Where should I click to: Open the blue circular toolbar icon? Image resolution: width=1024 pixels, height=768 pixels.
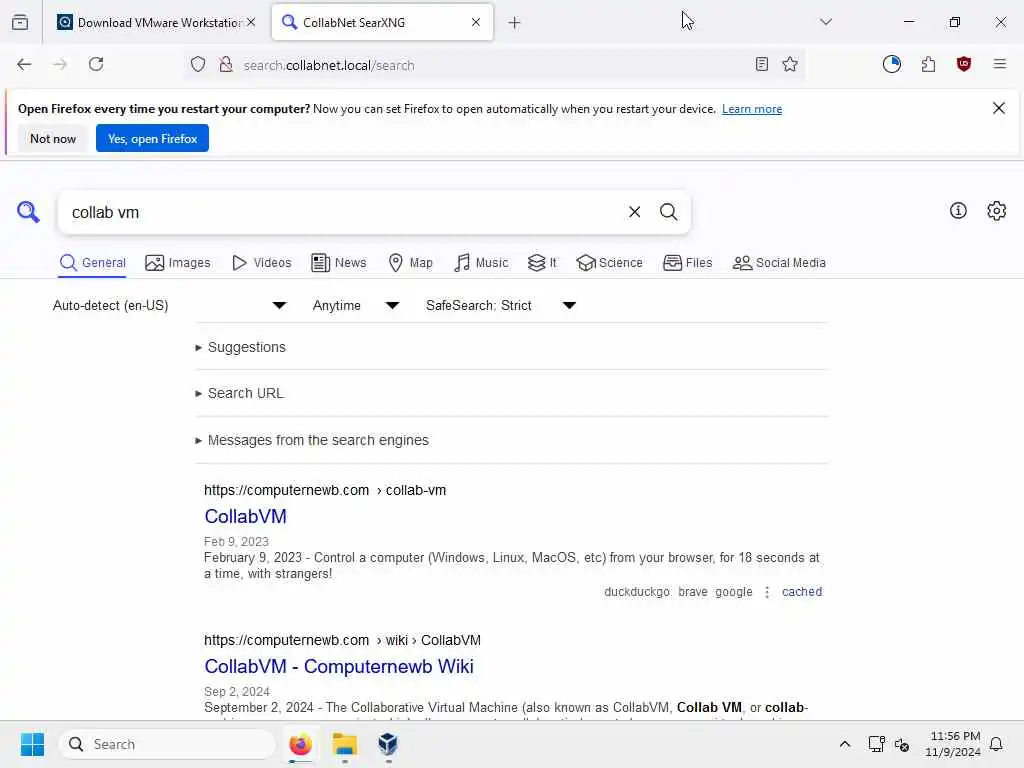coord(891,64)
